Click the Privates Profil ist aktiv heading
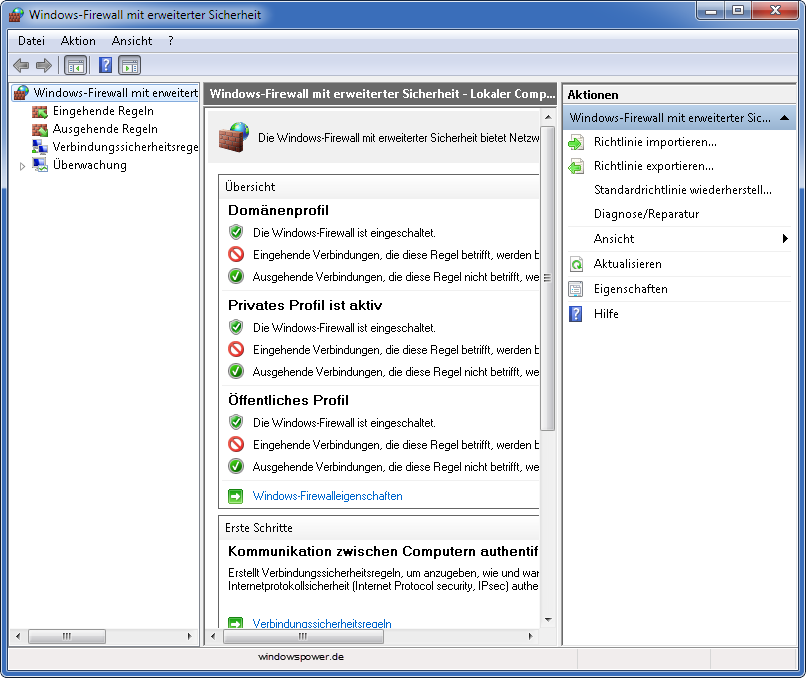Viewport: 806px width, 678px height. pos(305,305)
